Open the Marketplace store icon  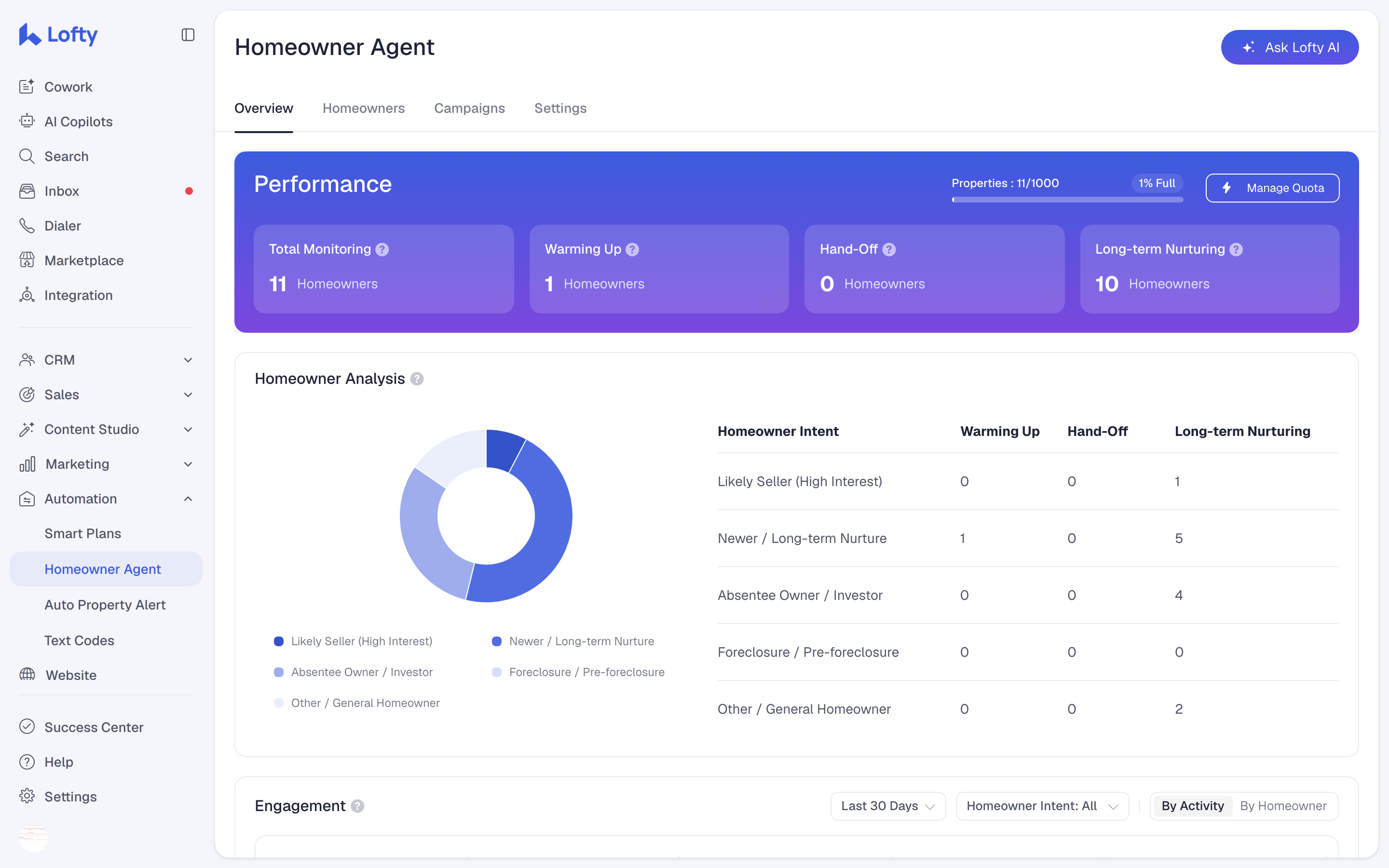27,260
